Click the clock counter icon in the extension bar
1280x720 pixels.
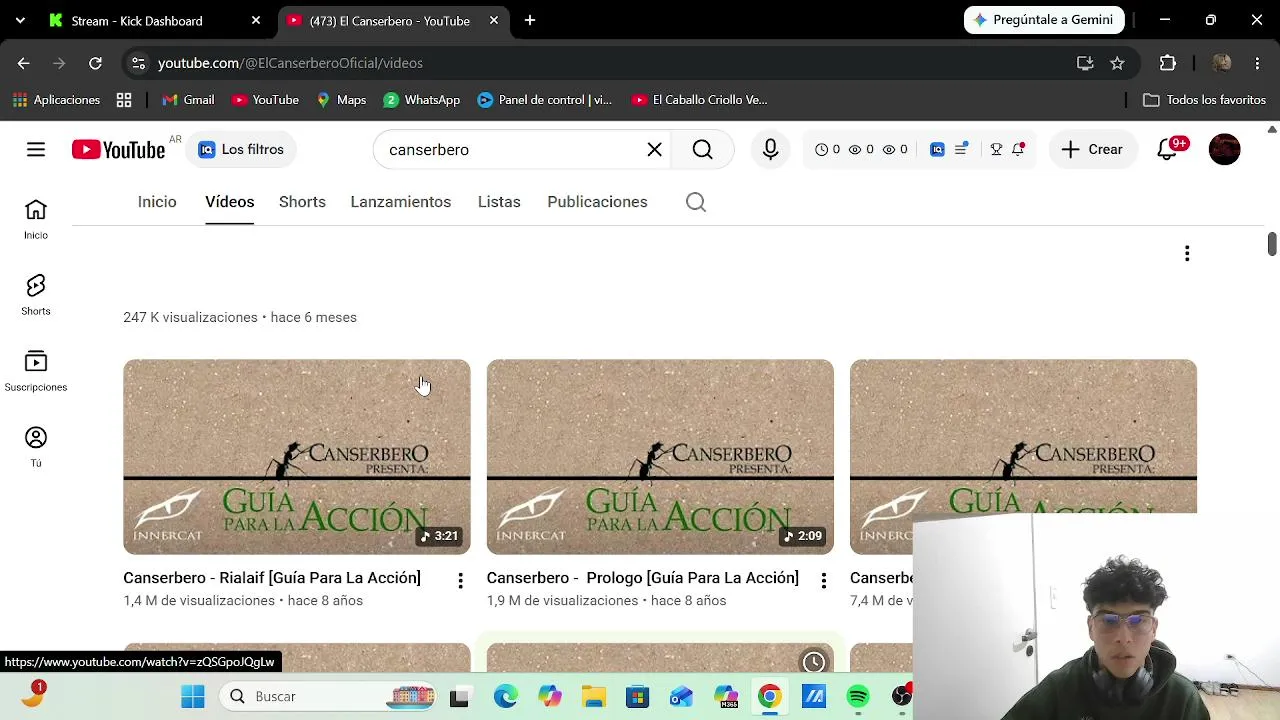click(821, 150)
